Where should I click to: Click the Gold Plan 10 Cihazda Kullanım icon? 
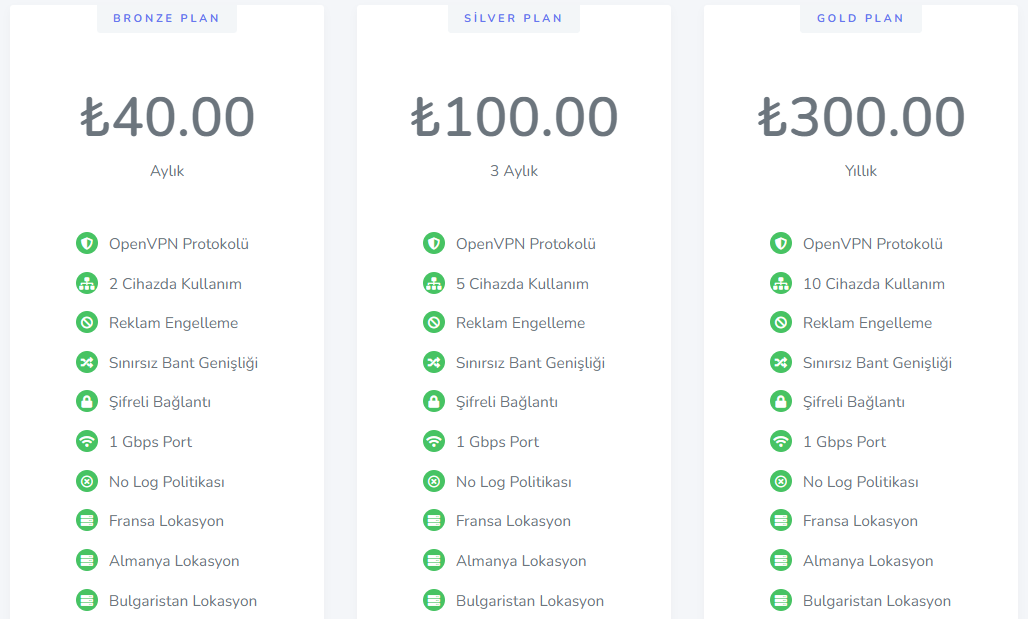[x=780, y=283]
